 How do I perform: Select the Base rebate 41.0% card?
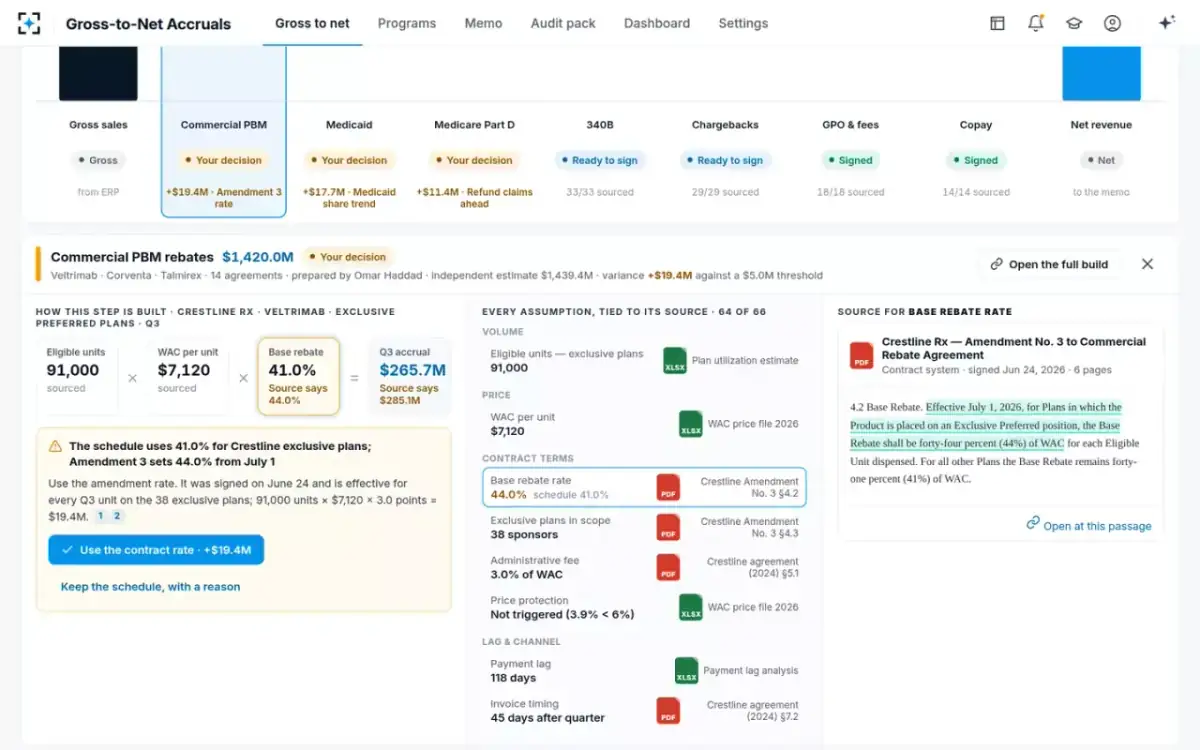click(298, 376)
